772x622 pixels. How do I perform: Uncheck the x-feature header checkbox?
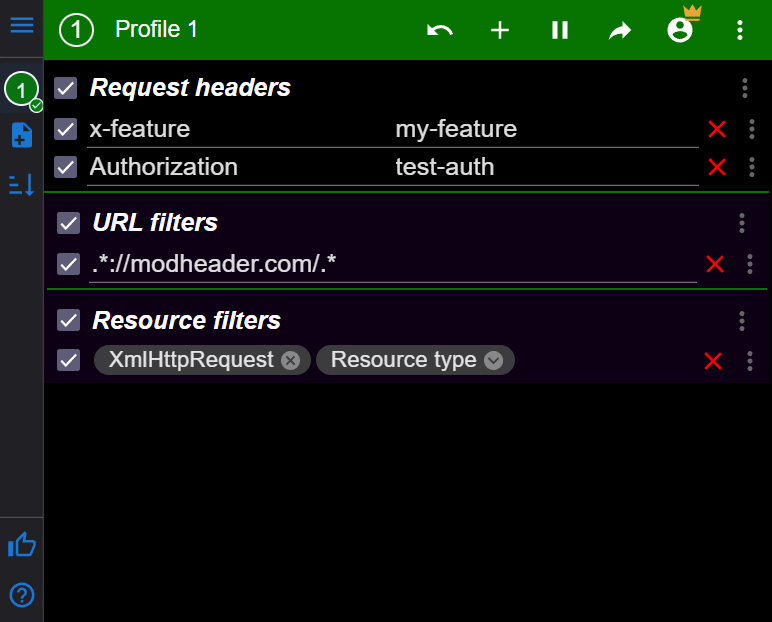[66, 129]
